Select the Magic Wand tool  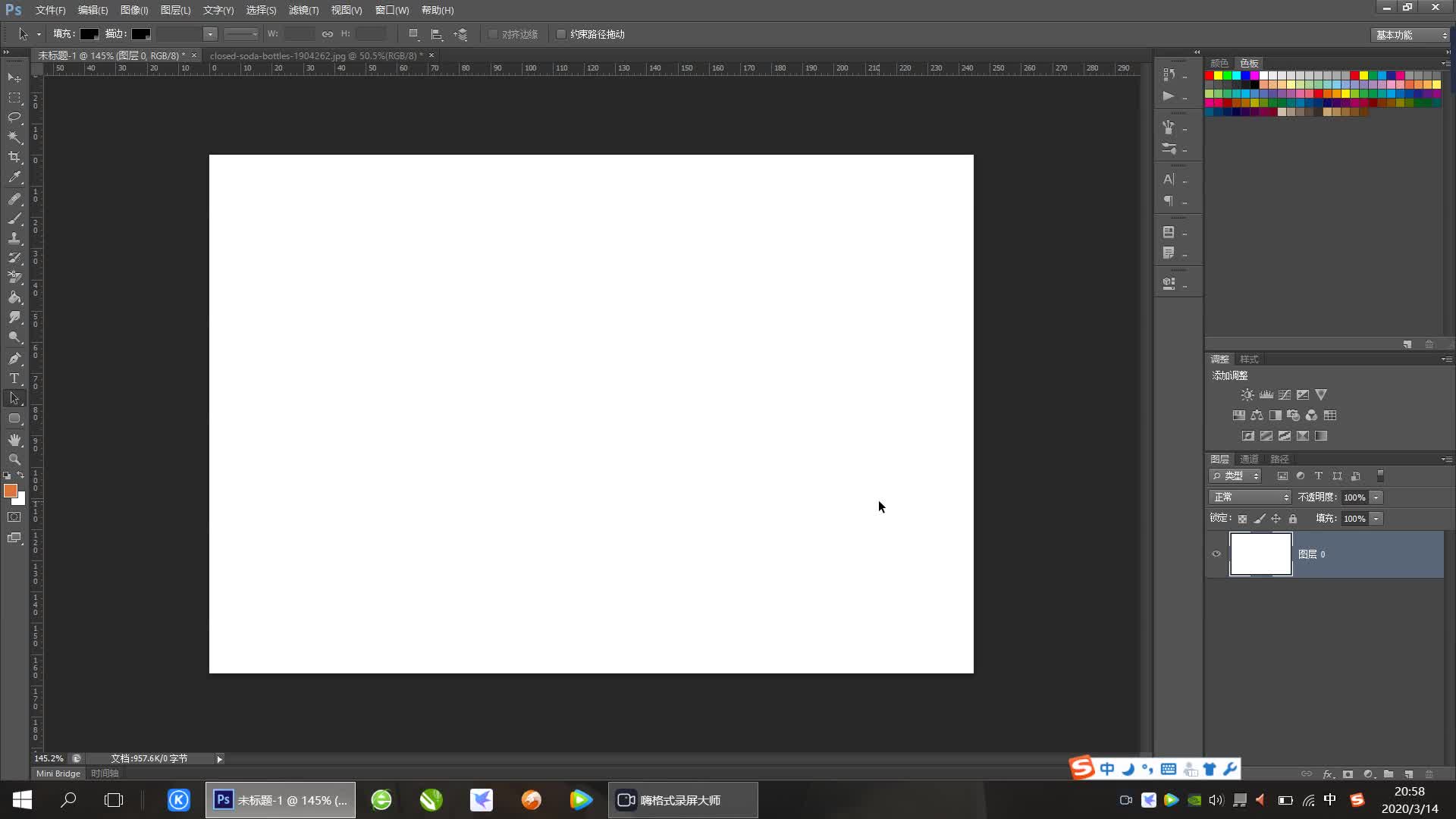click(x=14, y=137)
